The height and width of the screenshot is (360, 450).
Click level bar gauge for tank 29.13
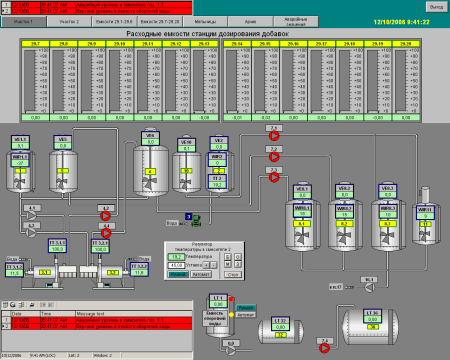tap(198, 81)
